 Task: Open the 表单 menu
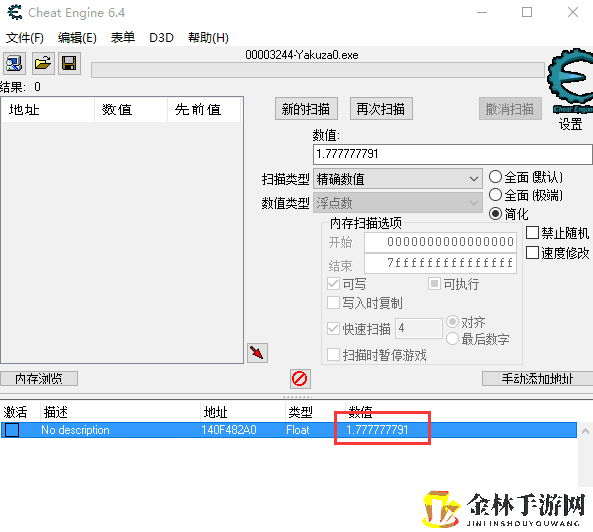(123, 38)
